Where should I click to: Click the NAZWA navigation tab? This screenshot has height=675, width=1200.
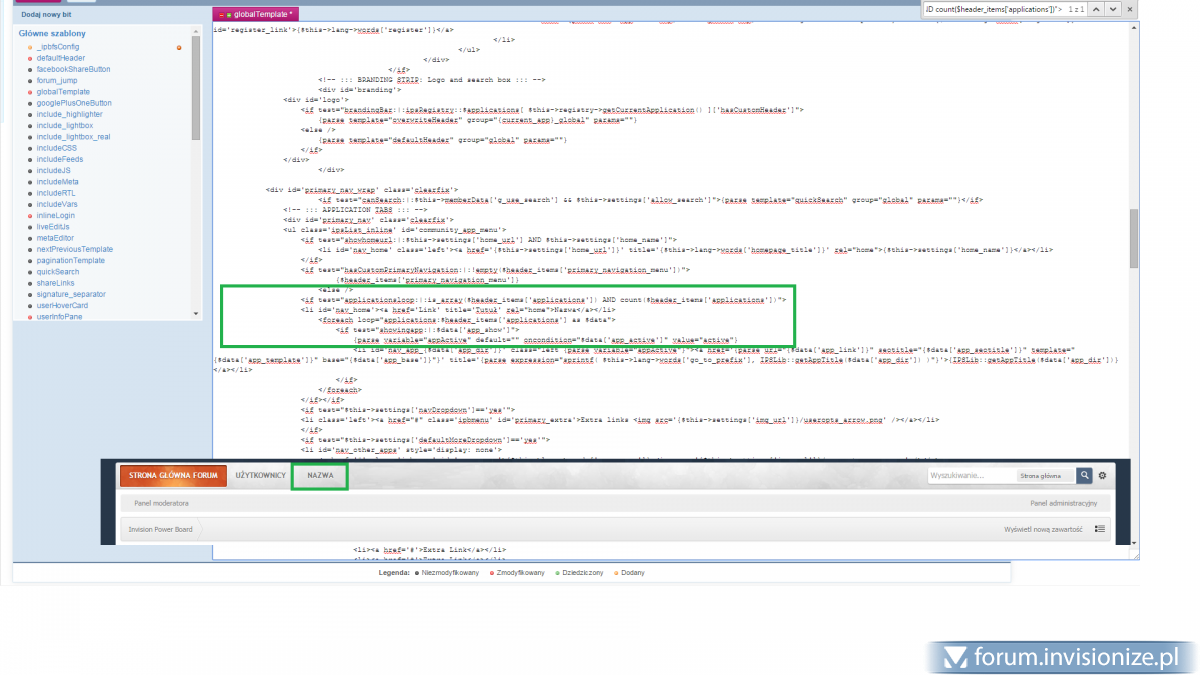tap(320, 476)
